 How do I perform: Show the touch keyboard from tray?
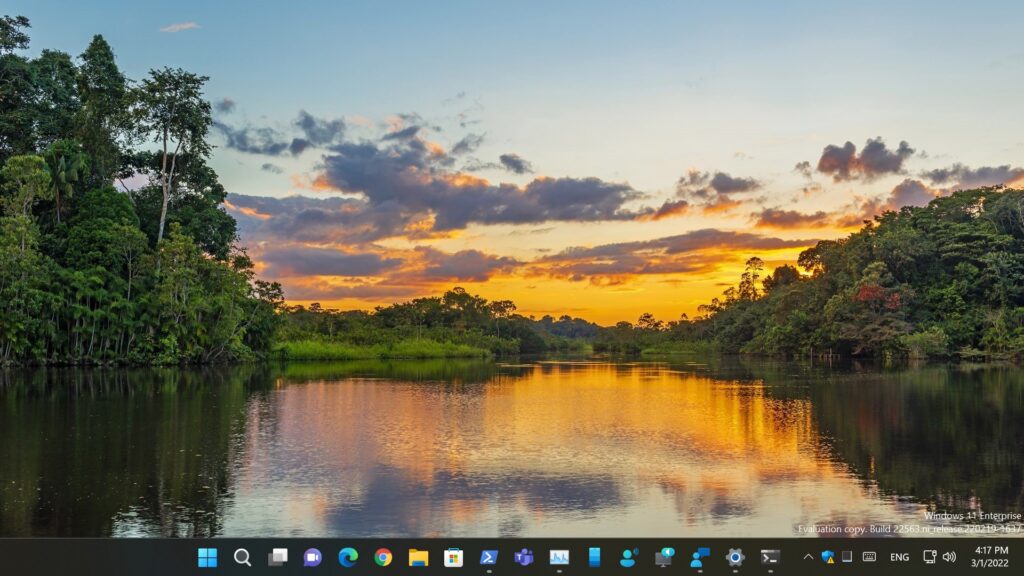(869, 557)
